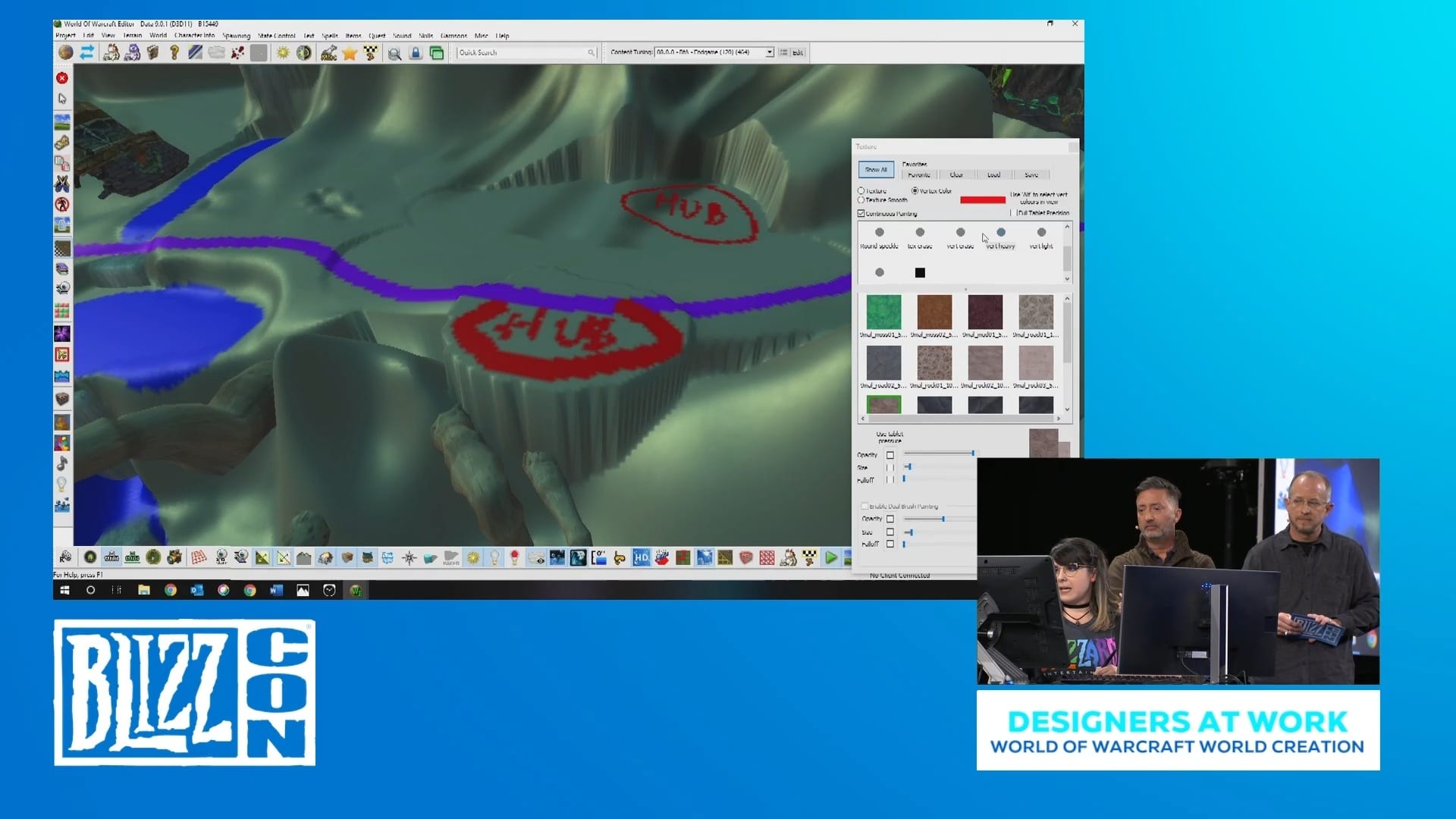
Task: Click the Show All button
Action: 876,170
